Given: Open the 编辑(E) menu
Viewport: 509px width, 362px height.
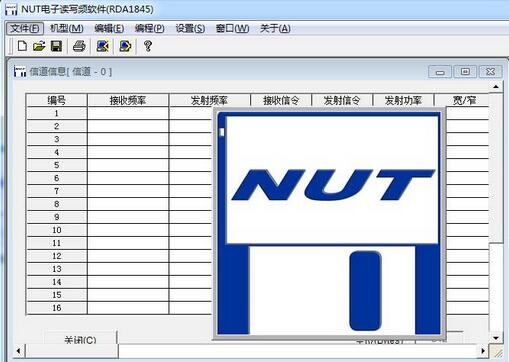Looking at the screenshot, I should [x=109, y=29].
